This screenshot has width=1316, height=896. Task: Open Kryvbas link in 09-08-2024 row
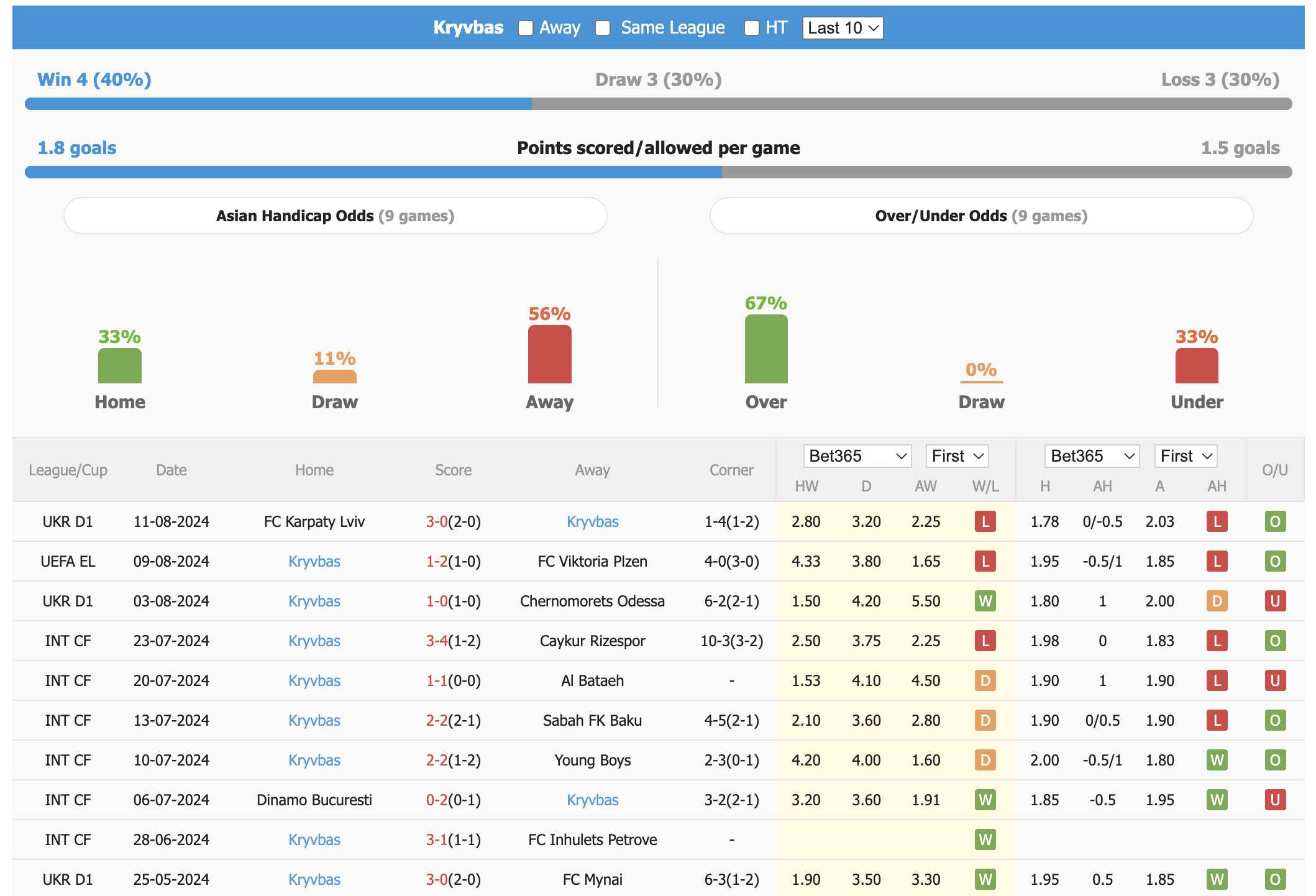pos(314,561)
